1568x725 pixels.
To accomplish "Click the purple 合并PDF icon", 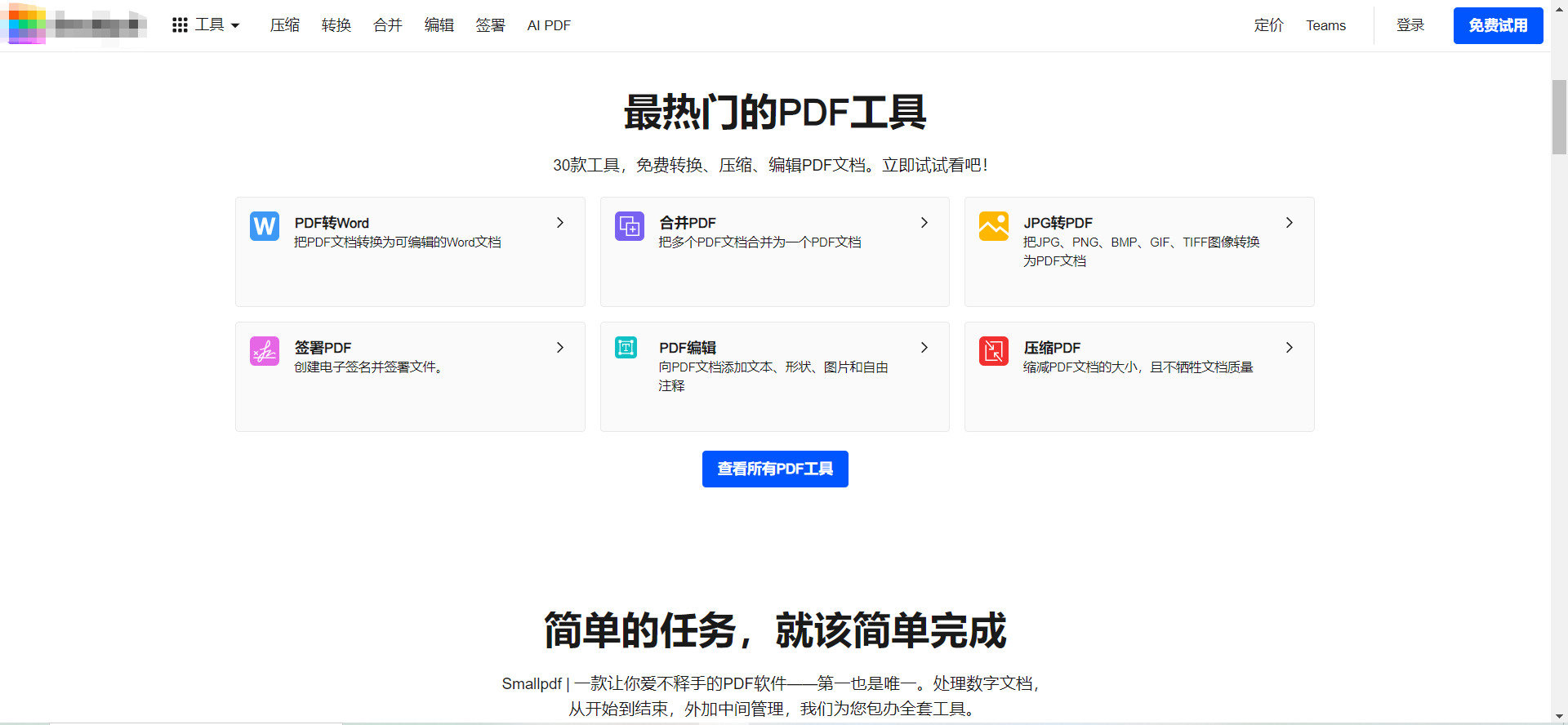I will click(629, 226).
